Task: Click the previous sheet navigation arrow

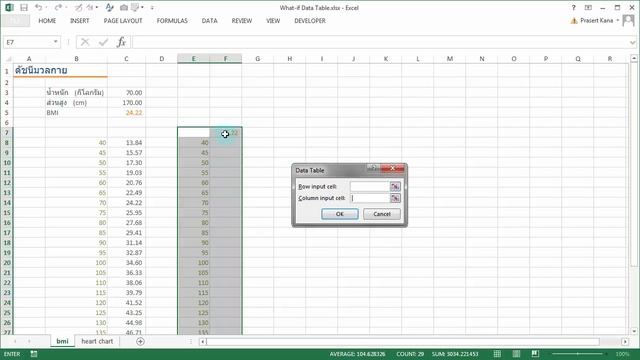Action: (x=15, y=341)
